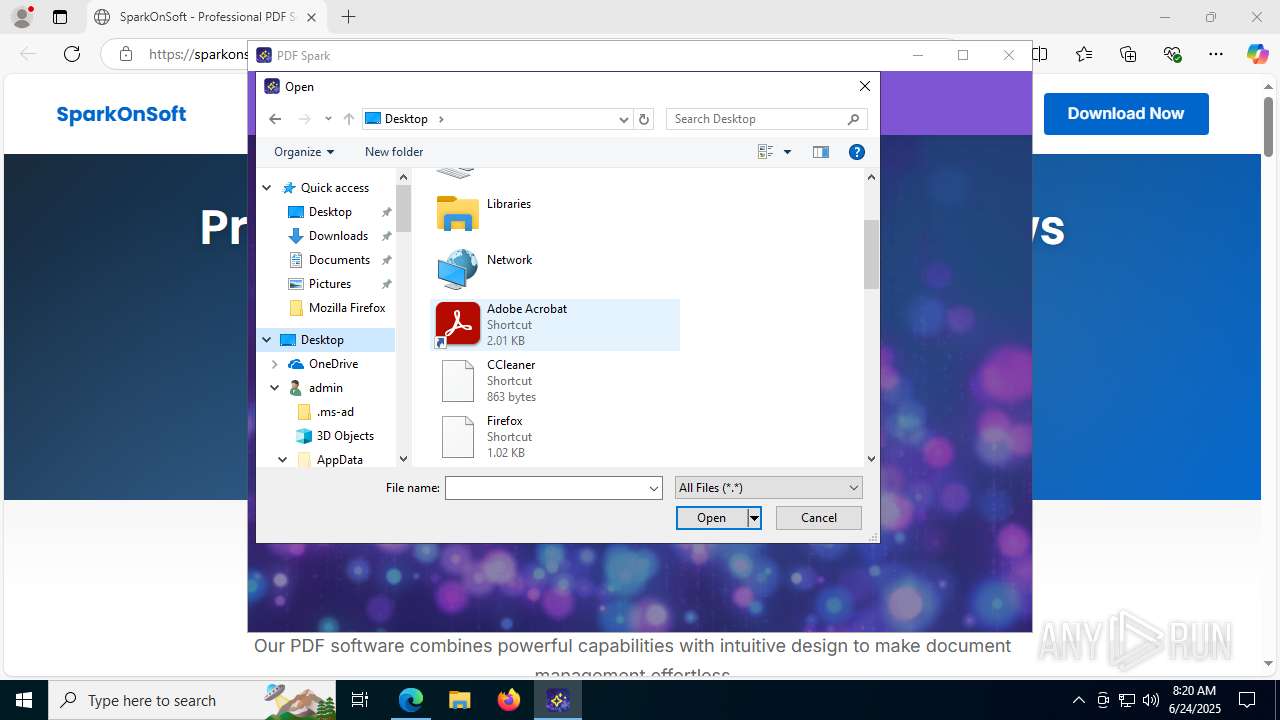Open Edge Collections icon

point(1128,54)
